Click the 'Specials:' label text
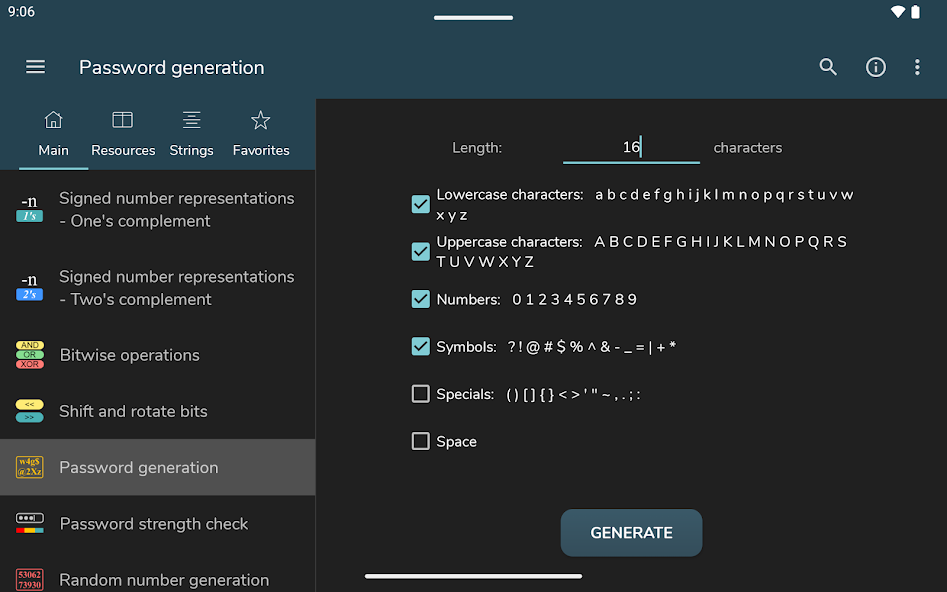 point(465,394)
